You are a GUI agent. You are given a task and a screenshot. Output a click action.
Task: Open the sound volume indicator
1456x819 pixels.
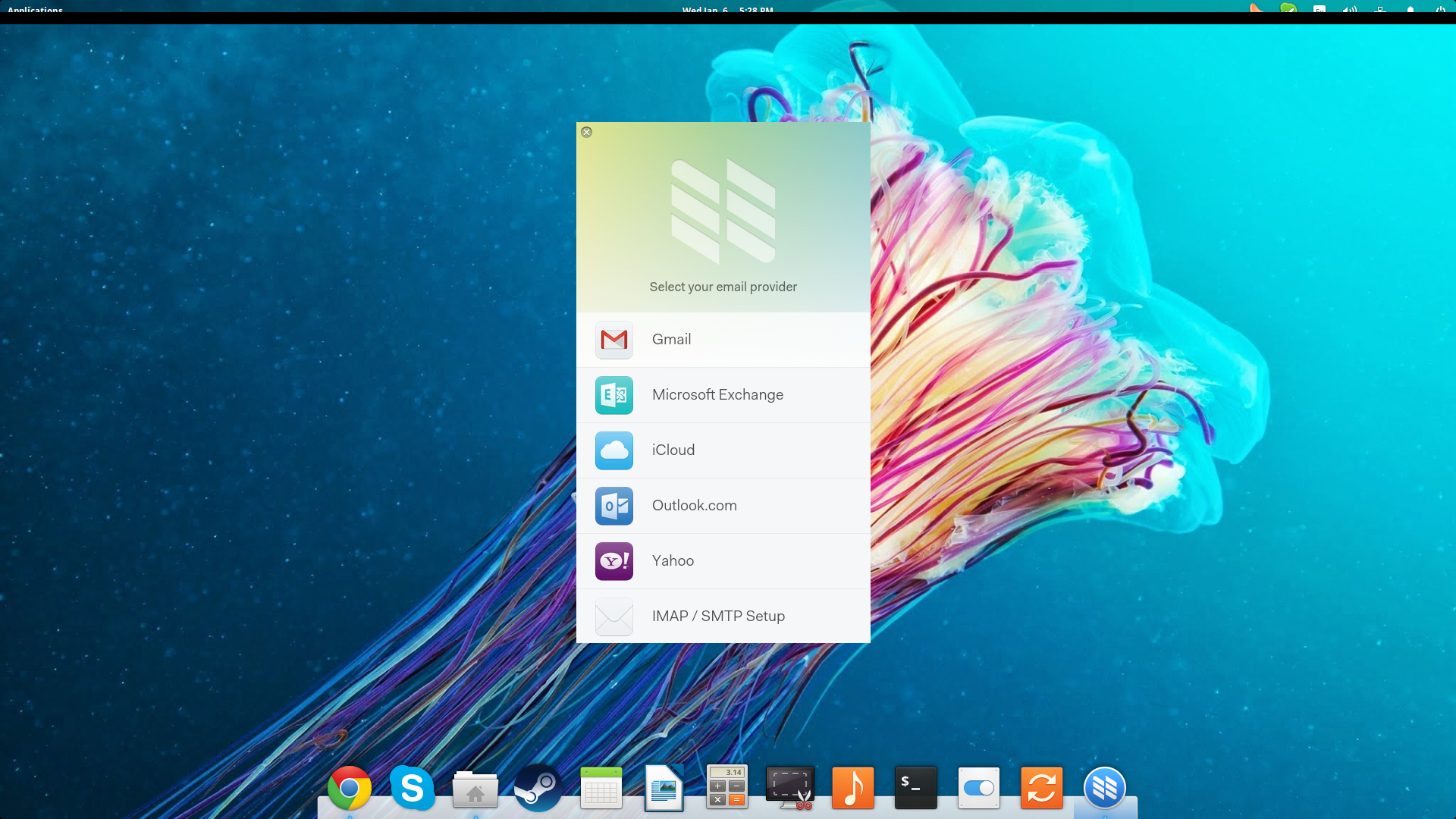pyautogui.click(x=1350, y=10)
